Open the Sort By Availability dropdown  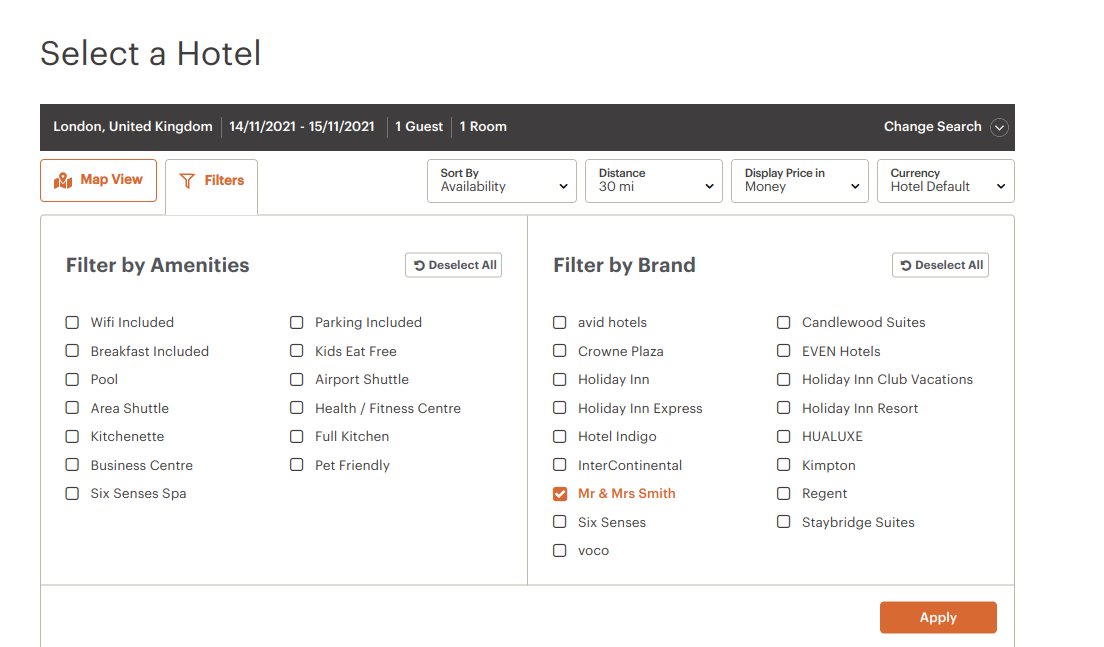point(502,181)
